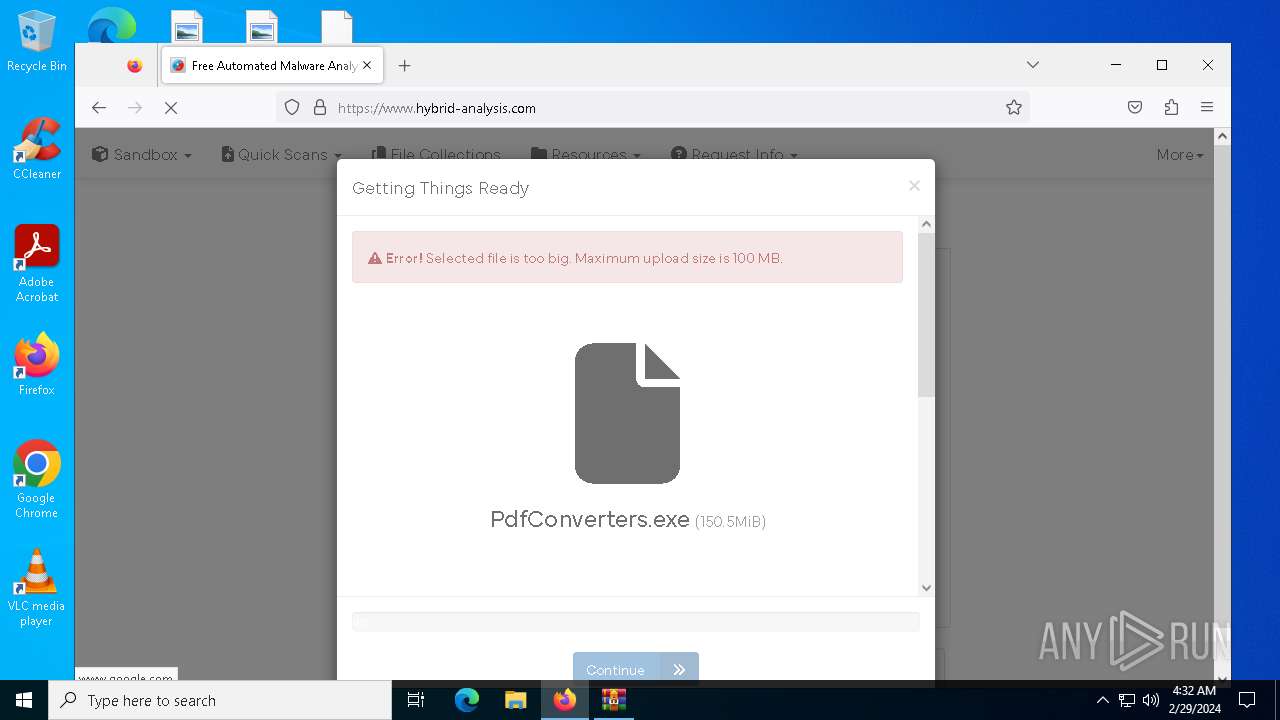The width and height of the screenshot is (1280, 720).
Task: Open the Save to Pocket button
Action: 1135,107
